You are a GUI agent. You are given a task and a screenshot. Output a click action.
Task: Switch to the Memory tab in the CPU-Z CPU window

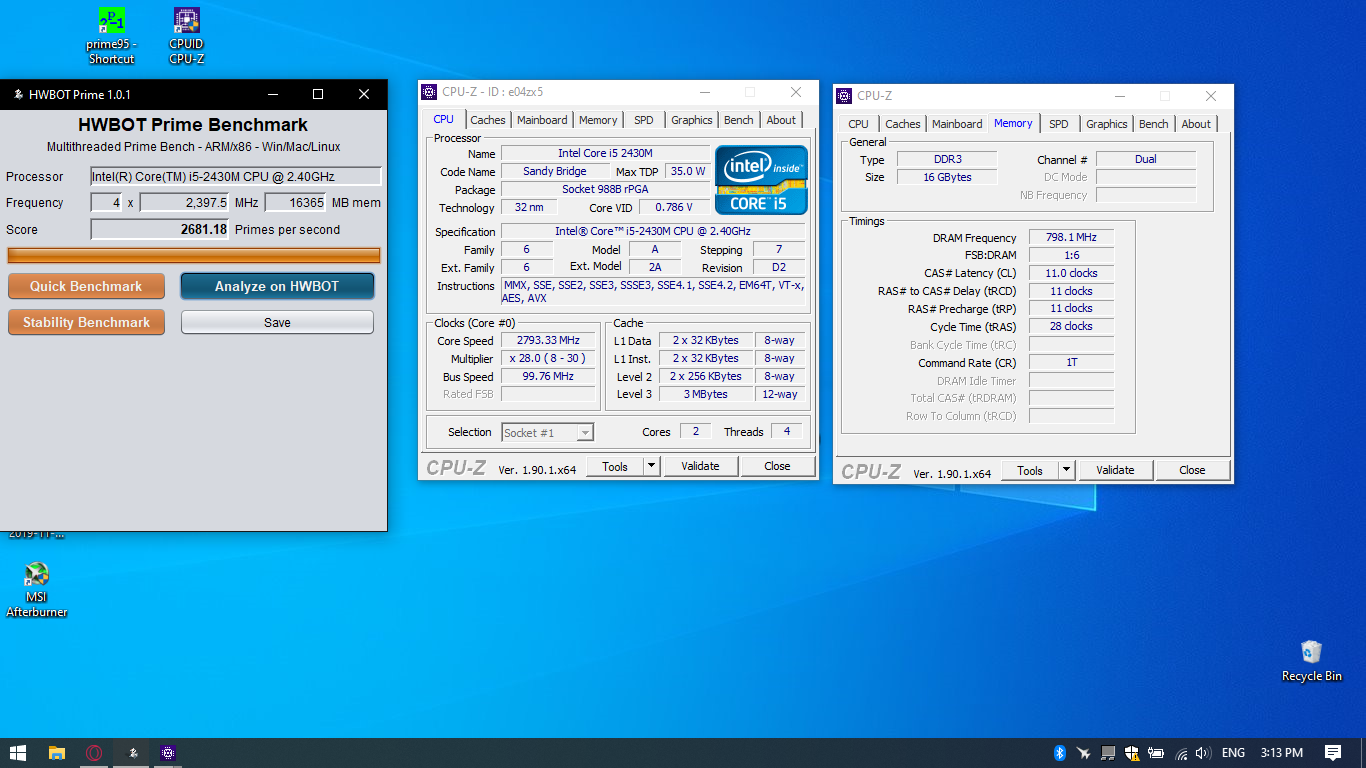598,120
